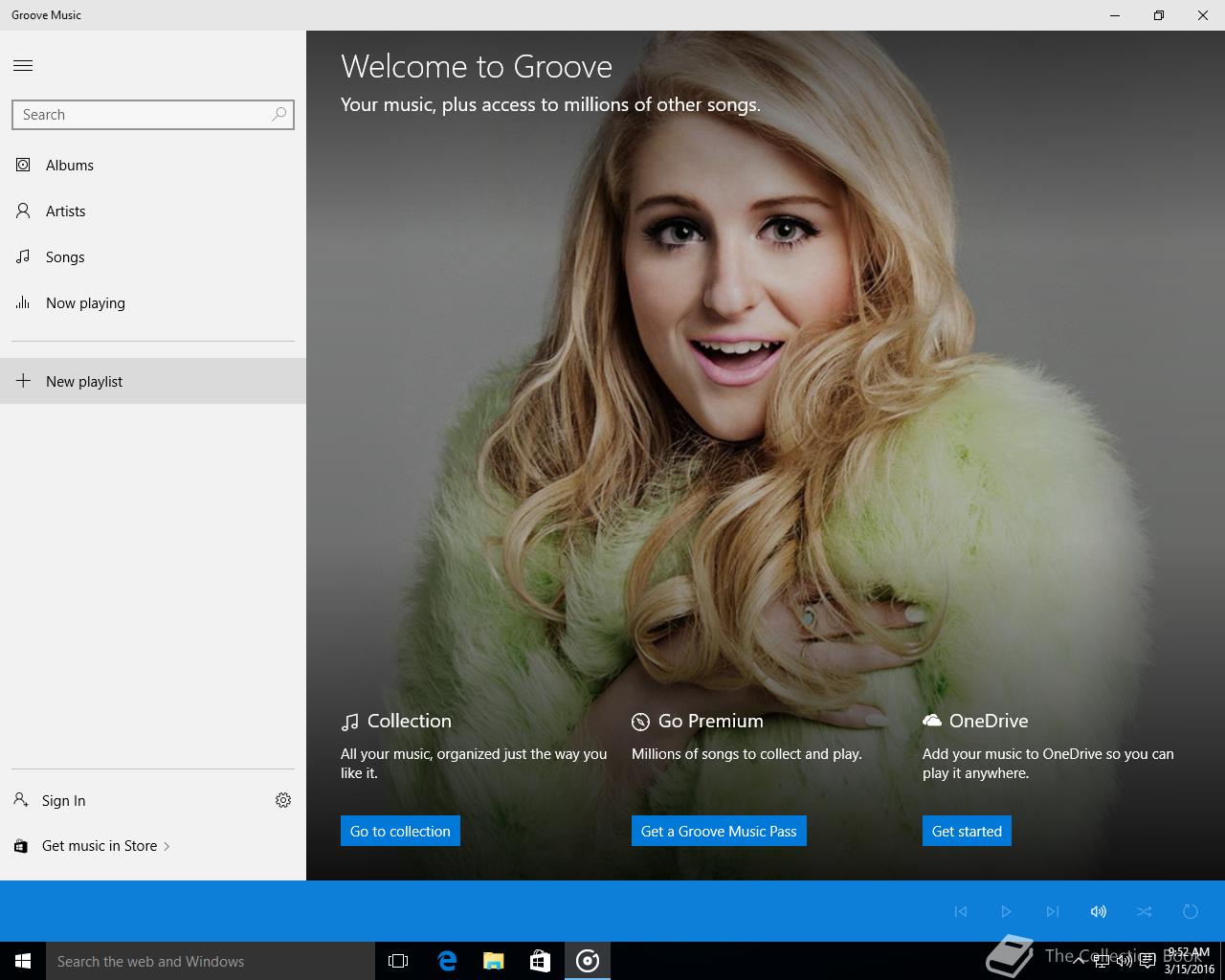Open File Explorer from taskbar
Viewport: 1225px width, 980px height.
pos(493,961)
